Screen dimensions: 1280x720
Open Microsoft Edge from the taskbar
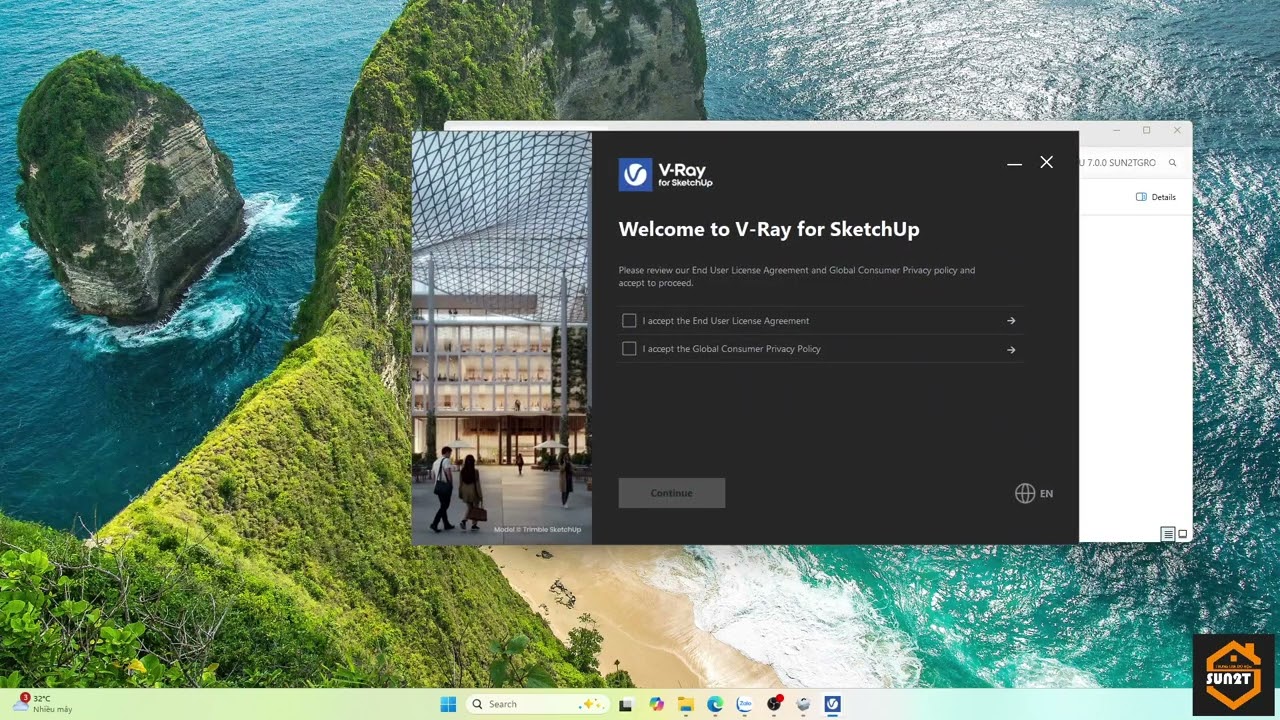point(715,704)
